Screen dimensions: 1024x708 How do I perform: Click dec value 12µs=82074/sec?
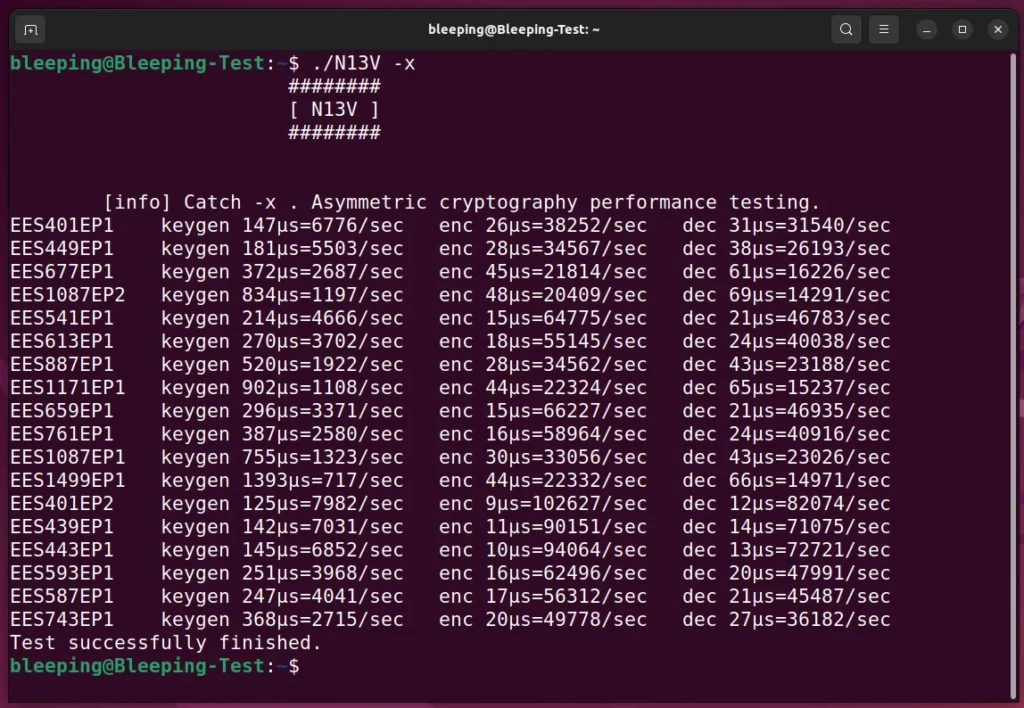tap(810, 504)
